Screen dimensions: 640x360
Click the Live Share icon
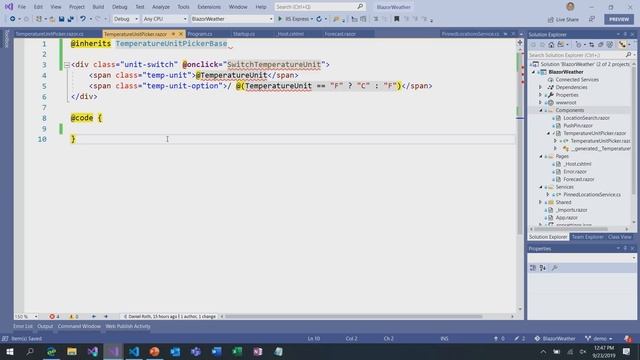point(550,19)
